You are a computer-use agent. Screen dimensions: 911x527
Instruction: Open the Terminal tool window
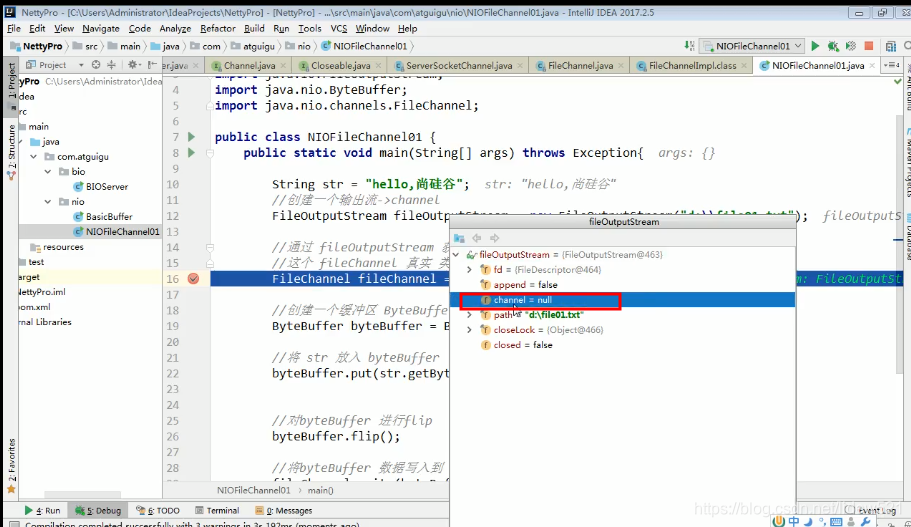[217, 511]
